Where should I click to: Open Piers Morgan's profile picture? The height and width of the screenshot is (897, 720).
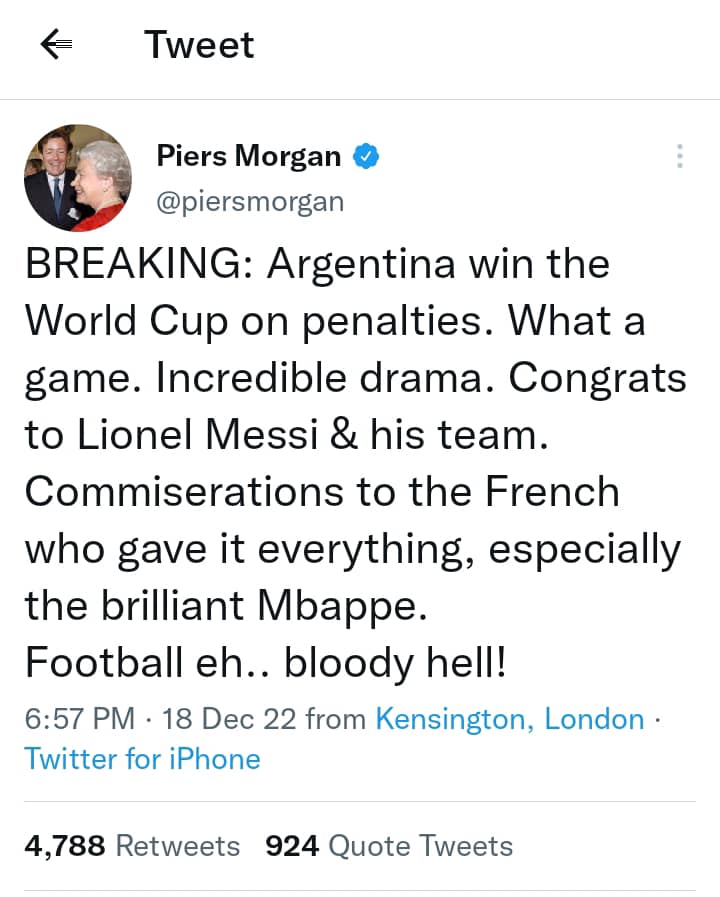pyautogui.click(x=77, y=178)
